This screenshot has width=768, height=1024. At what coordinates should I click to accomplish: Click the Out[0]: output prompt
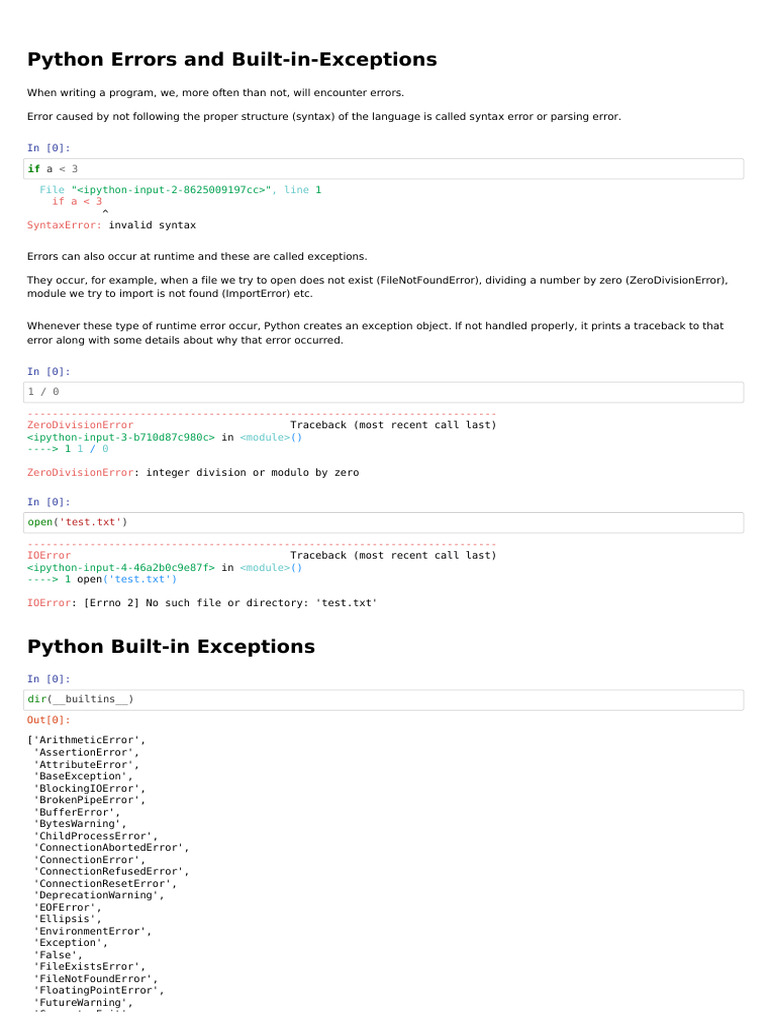(x=49, y=720)
